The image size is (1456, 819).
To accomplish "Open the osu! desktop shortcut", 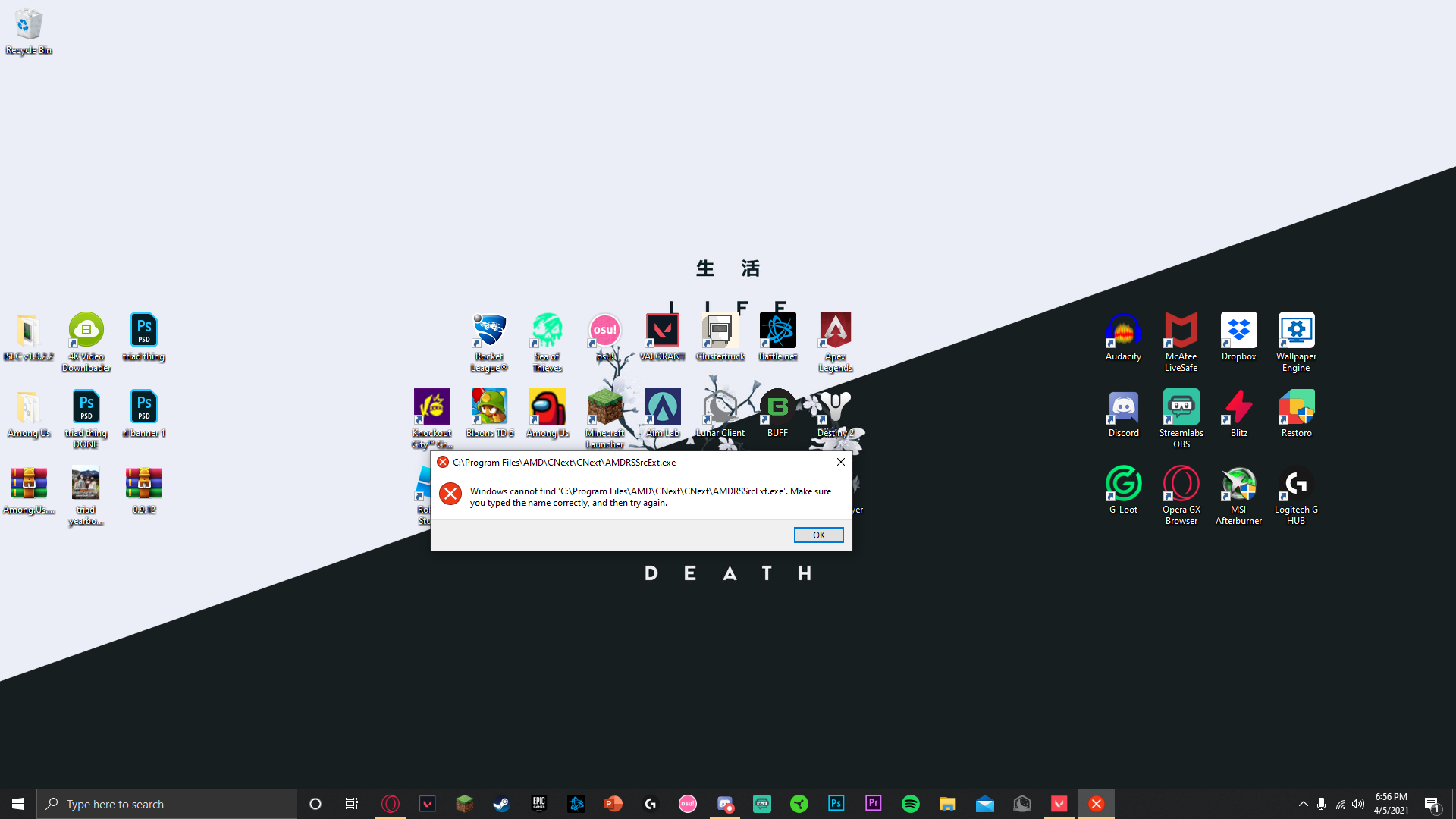I will pos(604,337).
